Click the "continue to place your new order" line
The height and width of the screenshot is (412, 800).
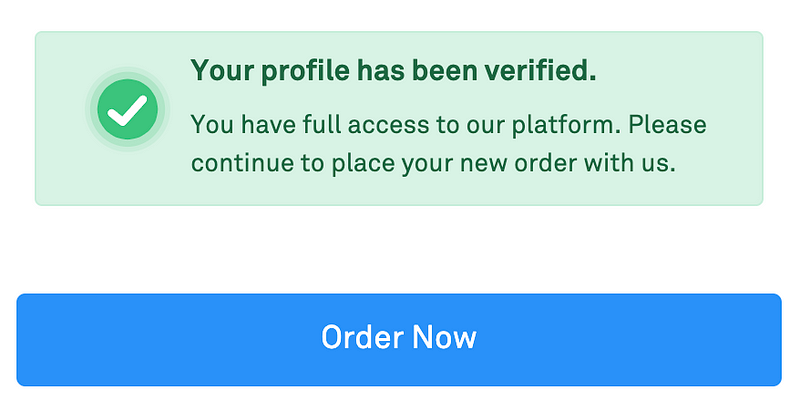pyautogui.click(x=433, y=164)
